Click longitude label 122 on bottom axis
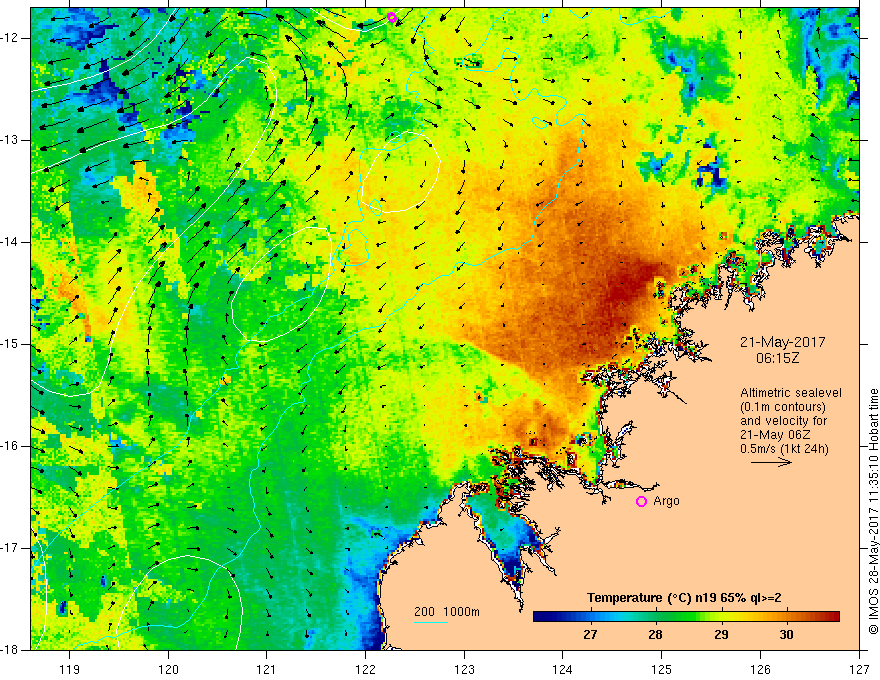Screen dimensions: 880x680 click(x=365, y=669)
